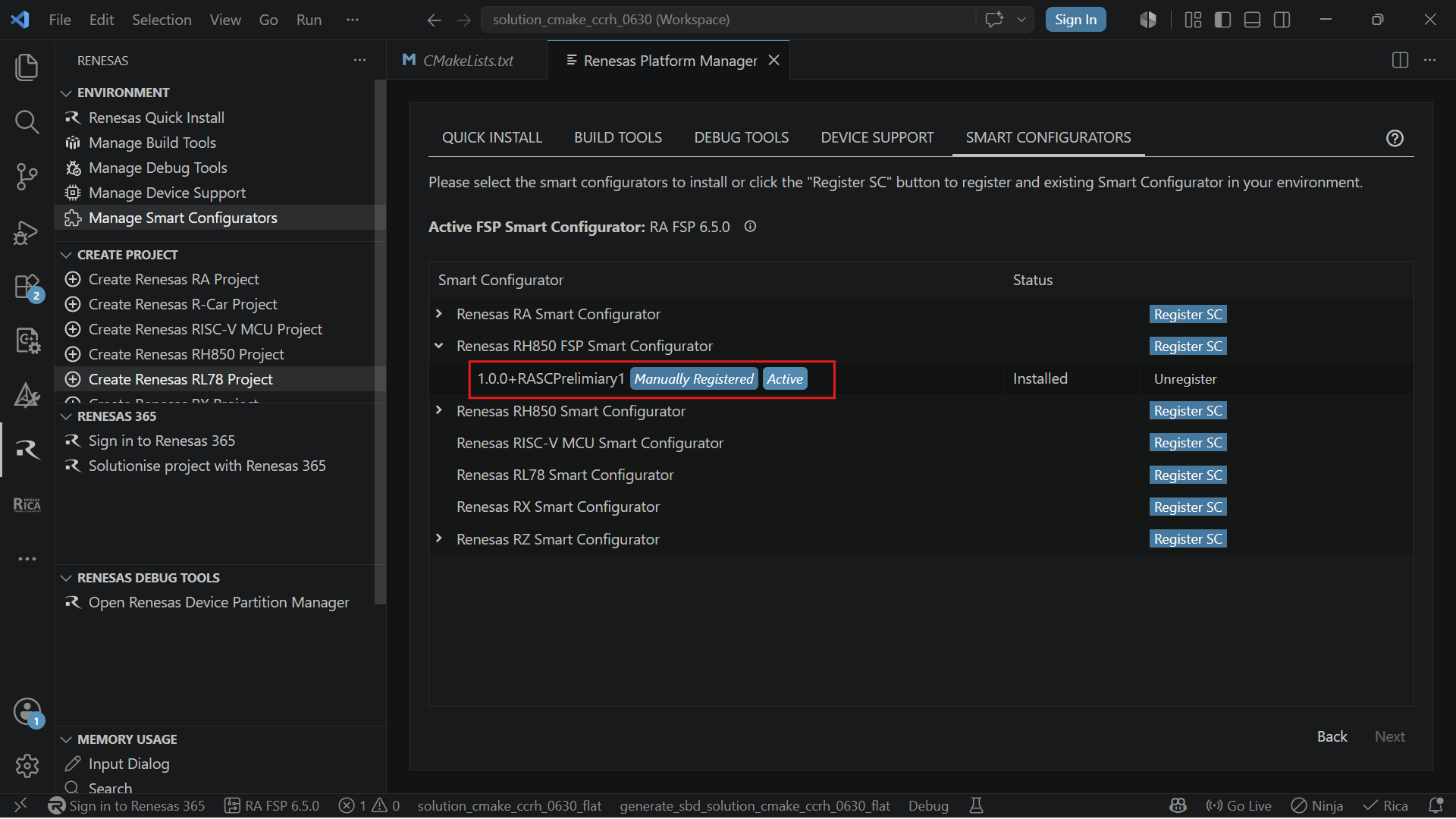The width and height of the screenshot is (1456, 819).
Task: Open the File menu
Action: click(x=60, y=20)
